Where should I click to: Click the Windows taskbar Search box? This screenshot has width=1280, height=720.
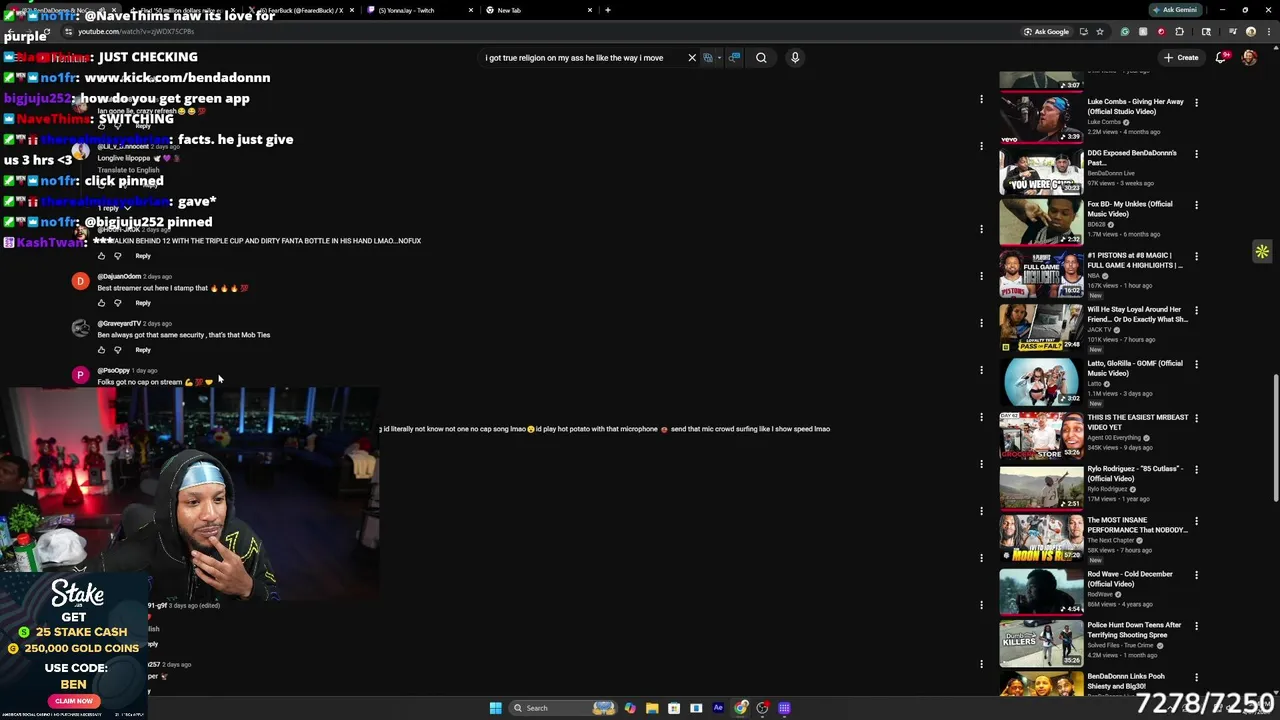565,708
